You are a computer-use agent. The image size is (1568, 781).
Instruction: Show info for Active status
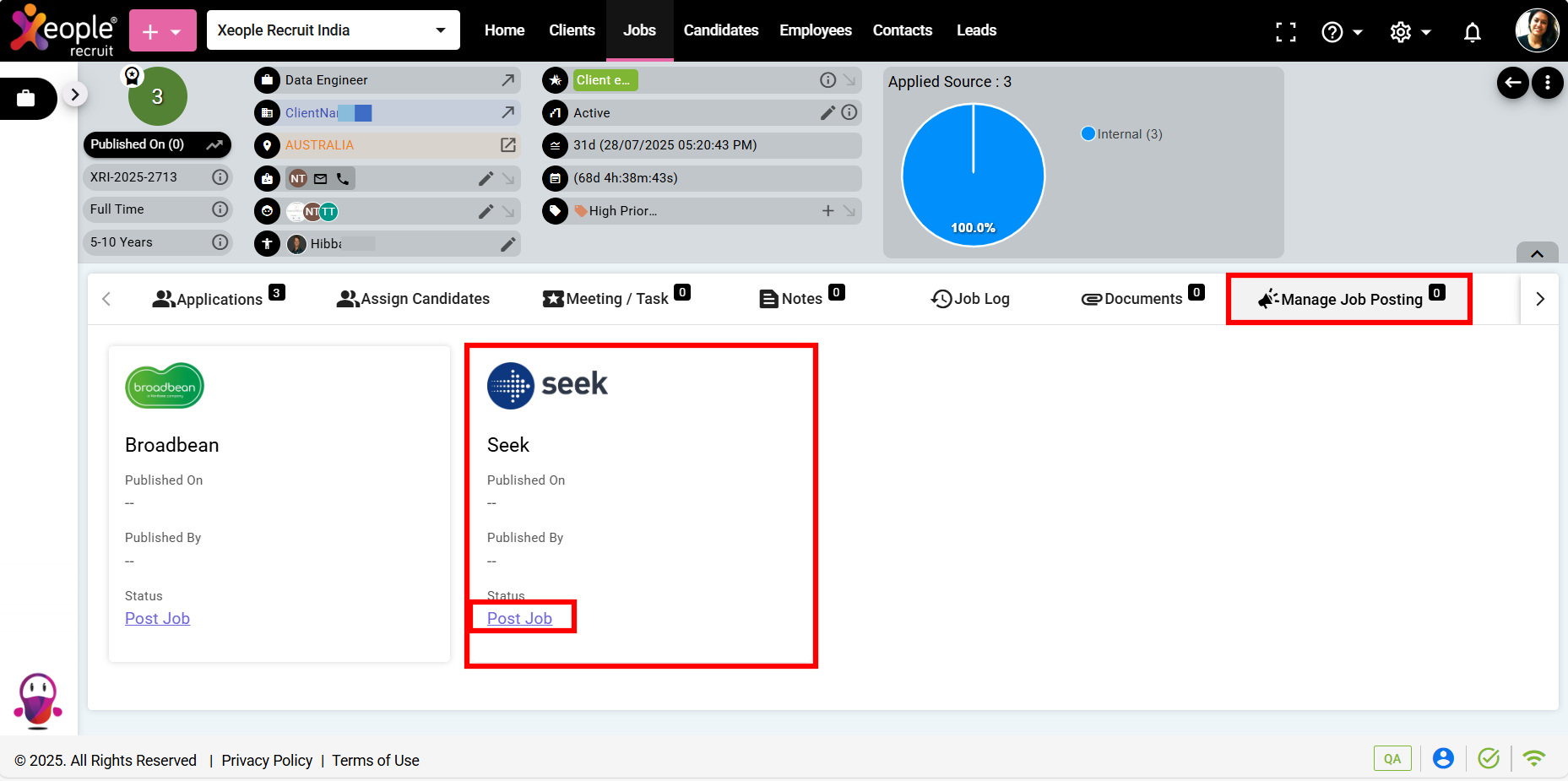(849, 112)
